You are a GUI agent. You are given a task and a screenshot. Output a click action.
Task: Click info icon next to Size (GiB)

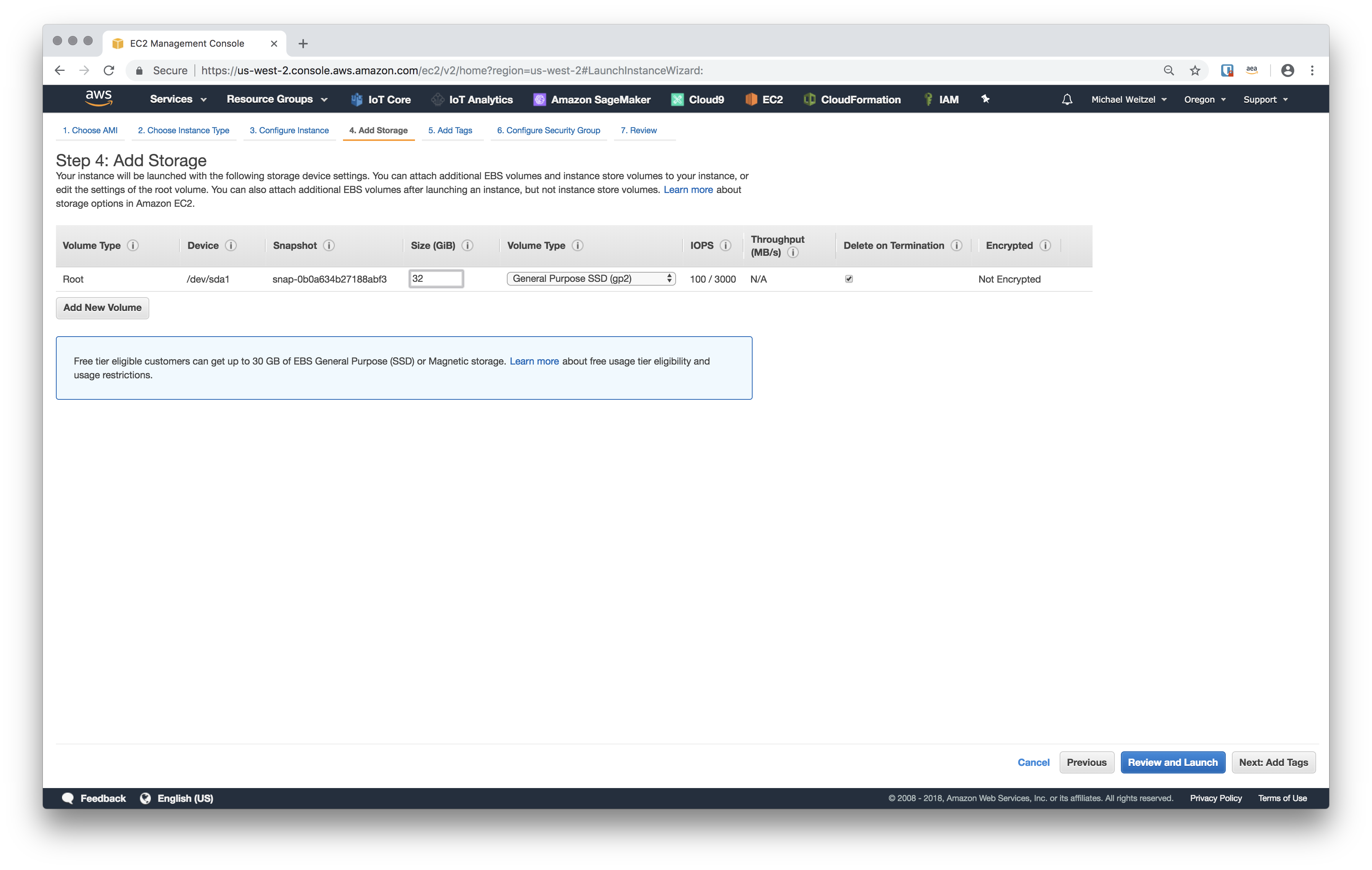click(x=467, y=246)
